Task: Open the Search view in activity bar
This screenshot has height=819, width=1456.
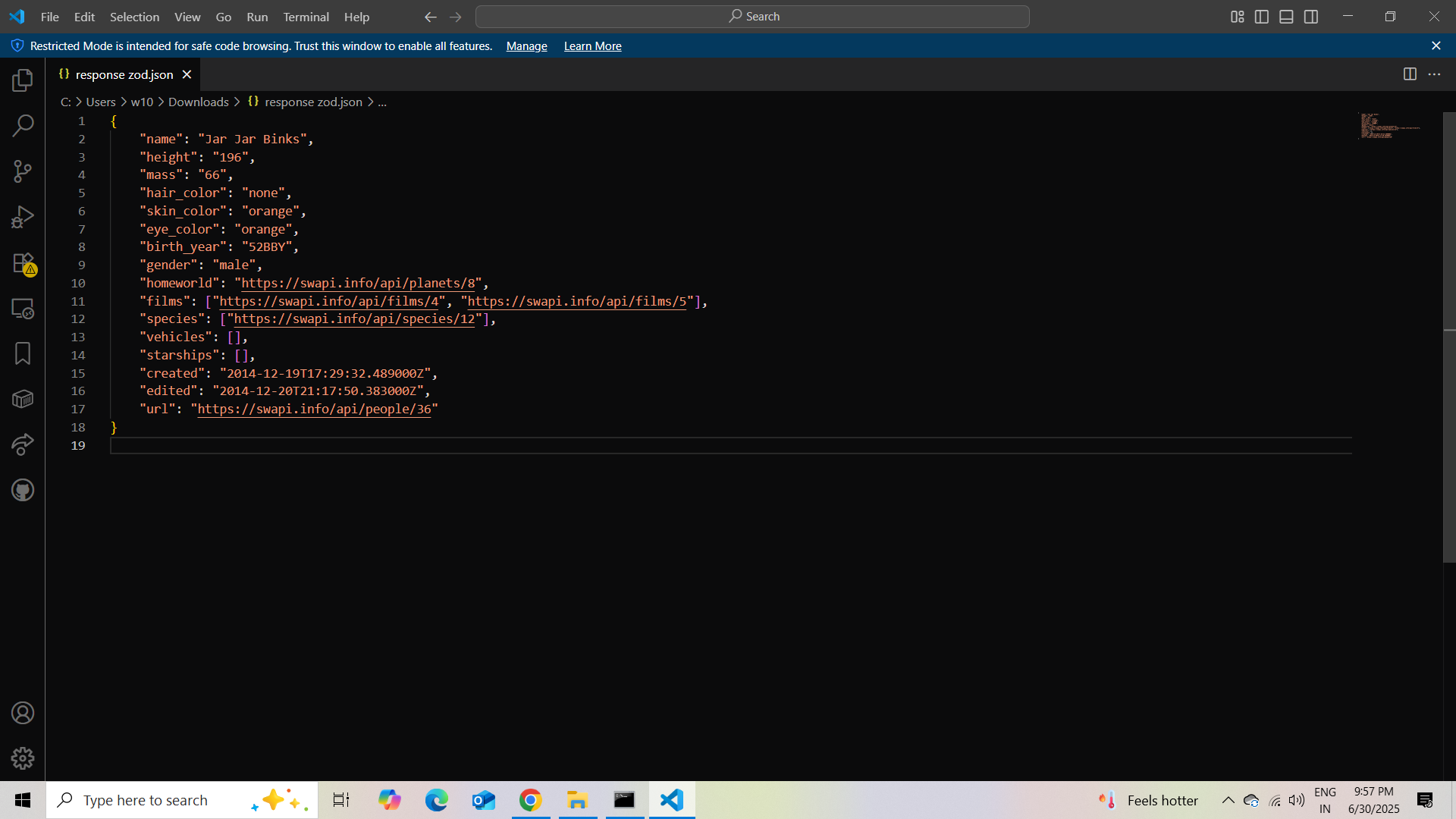Action: pos(23,126)
